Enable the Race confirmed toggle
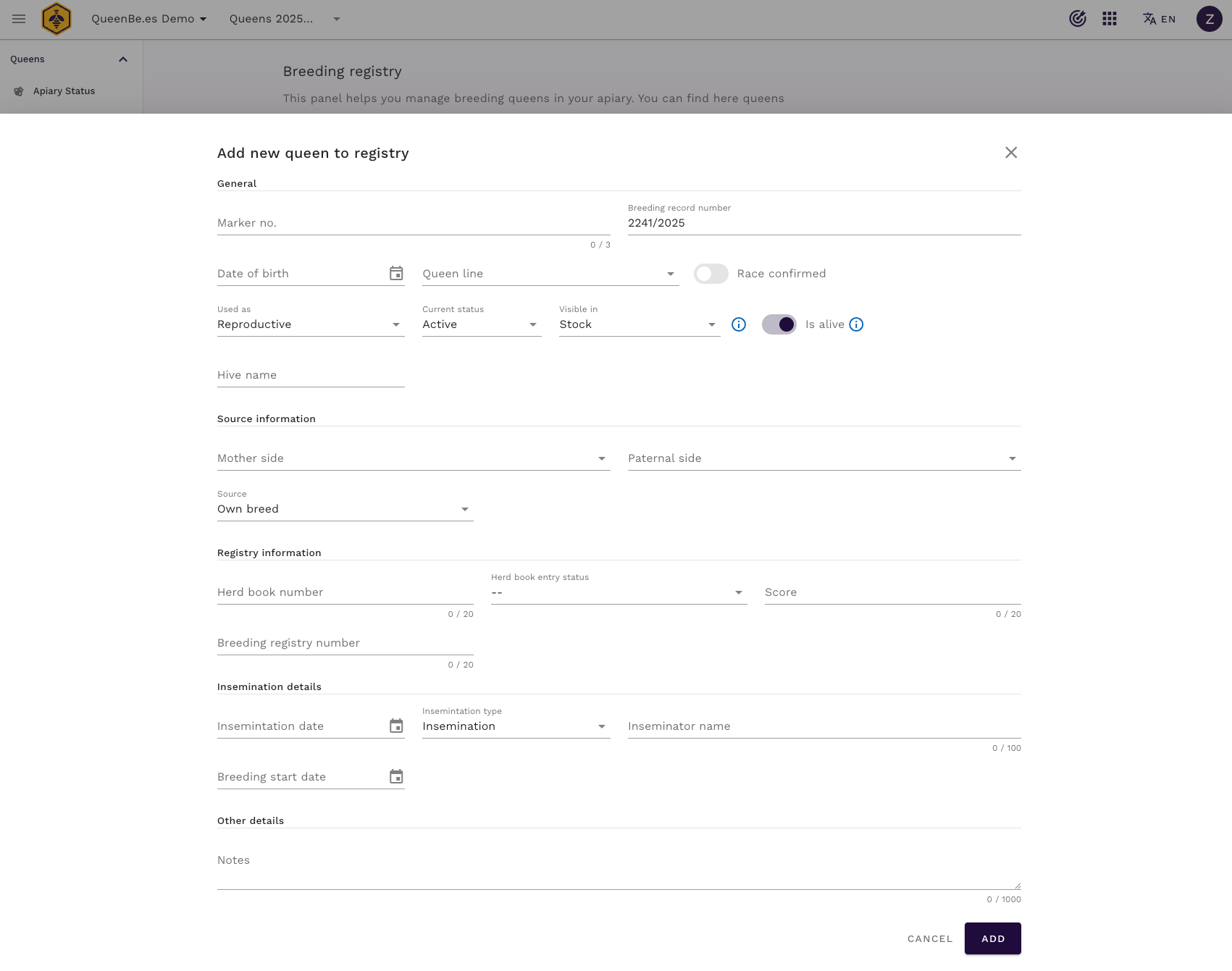Viewport: 1232px width, 971px height. pos(711,274)
